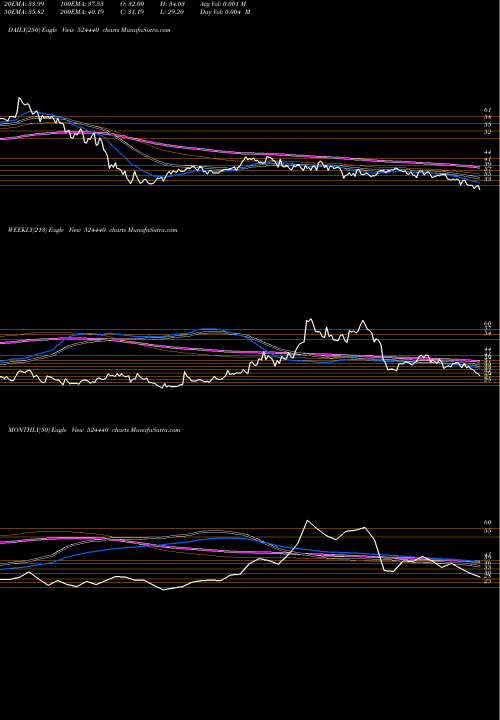Click the WEEKLY(213) Eagle View chart title
The height and width of the screenshot is (720, 500).
tap(92, 230)
